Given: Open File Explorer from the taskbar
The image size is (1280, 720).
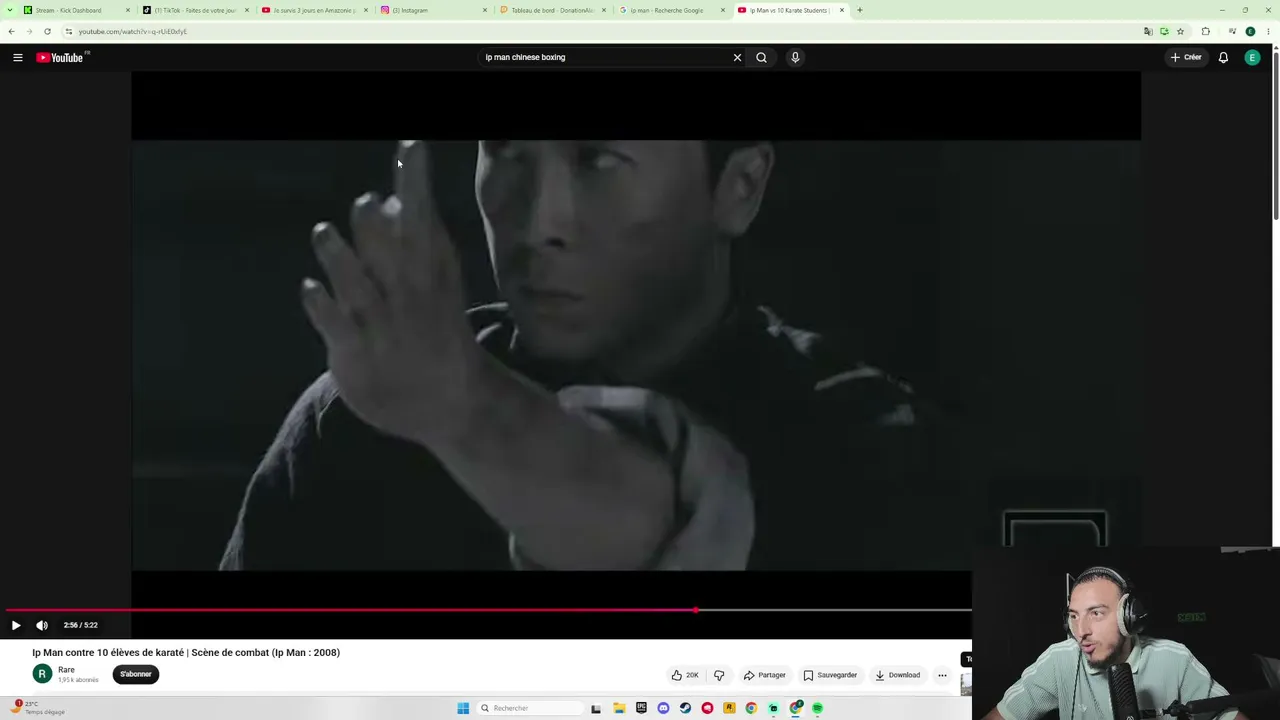Looking at the screenshot, I should click(x=619, y=708).
